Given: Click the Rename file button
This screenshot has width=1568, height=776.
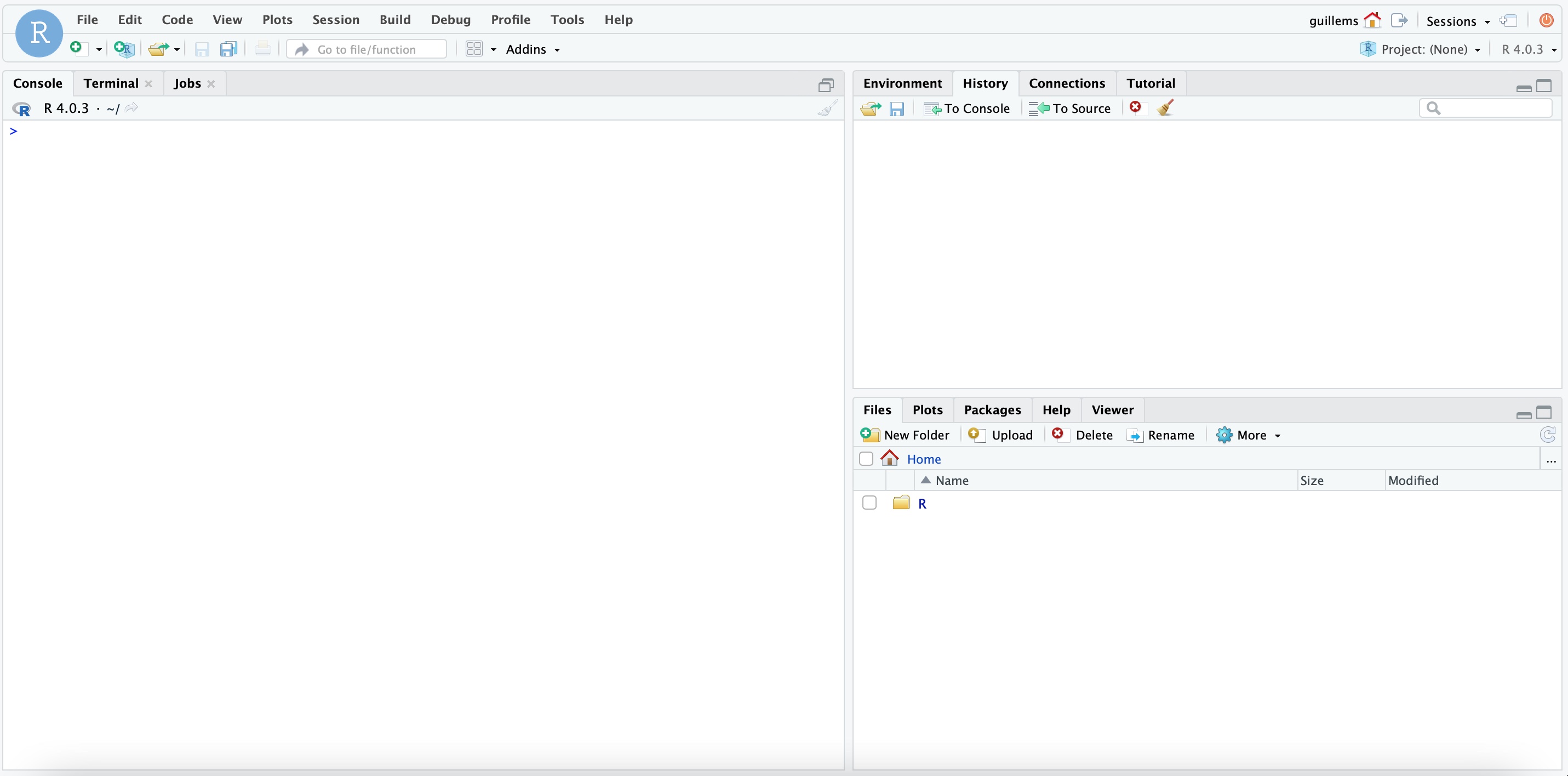Looking at the screenshot, I should click(1162, 435).
